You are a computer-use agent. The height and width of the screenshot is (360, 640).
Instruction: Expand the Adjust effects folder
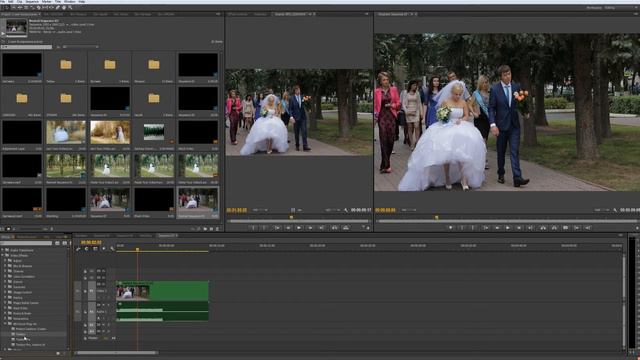point(5,260)
